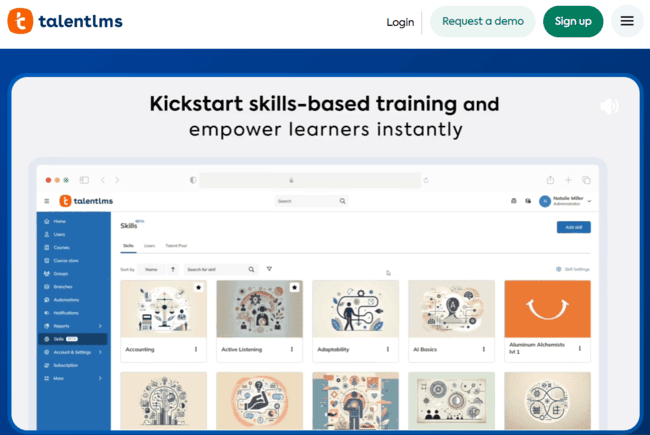
Task: Click the top Search field in the demo app
Action: click(311, 201)
